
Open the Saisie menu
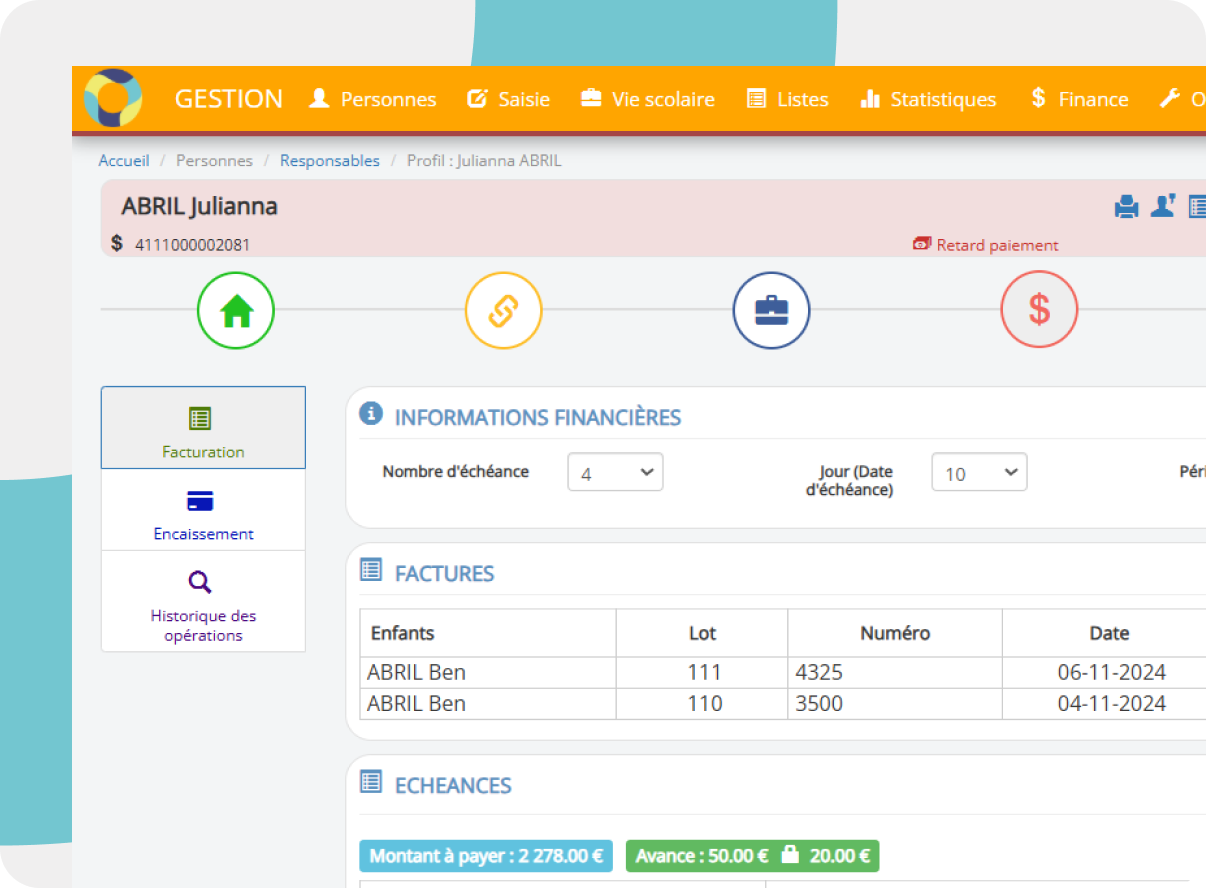508,99
